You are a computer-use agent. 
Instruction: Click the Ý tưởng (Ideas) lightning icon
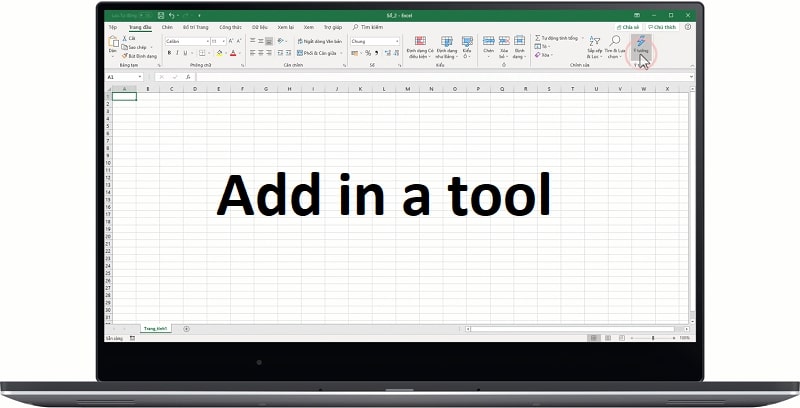[642, 43]
